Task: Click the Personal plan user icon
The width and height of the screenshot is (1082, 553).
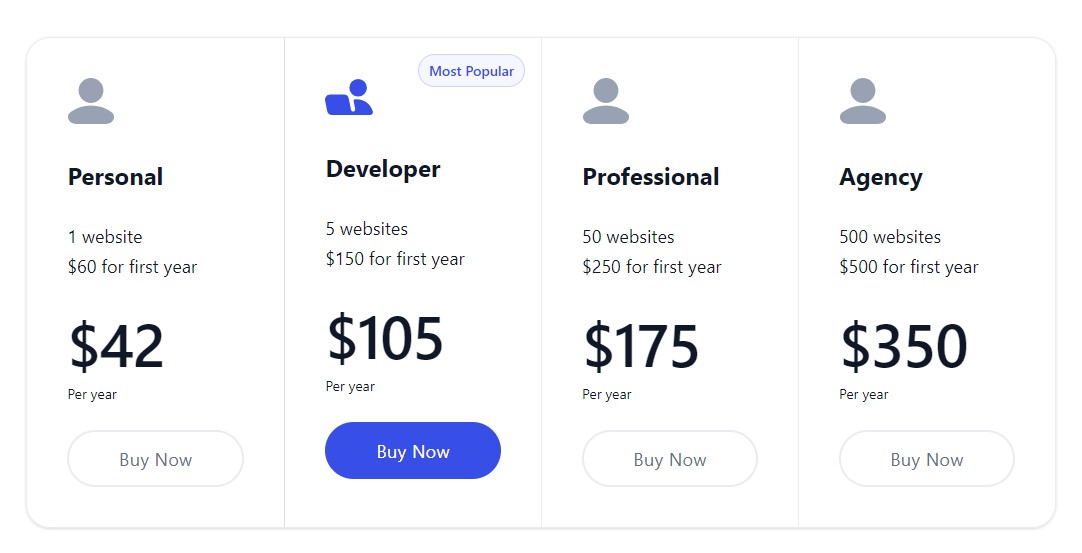Action: 91,101
